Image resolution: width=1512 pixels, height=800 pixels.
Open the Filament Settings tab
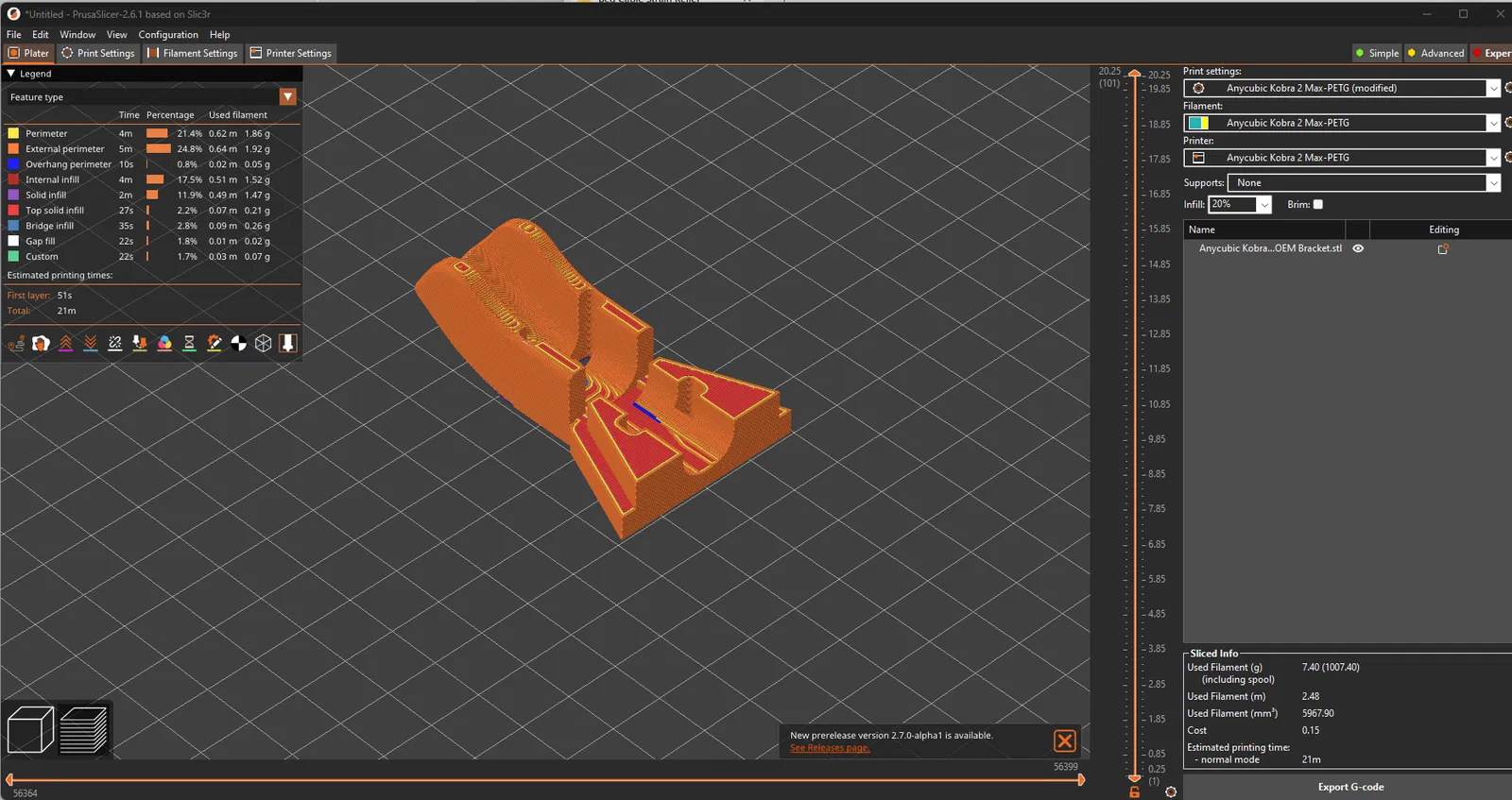click(x=193, y=54)
